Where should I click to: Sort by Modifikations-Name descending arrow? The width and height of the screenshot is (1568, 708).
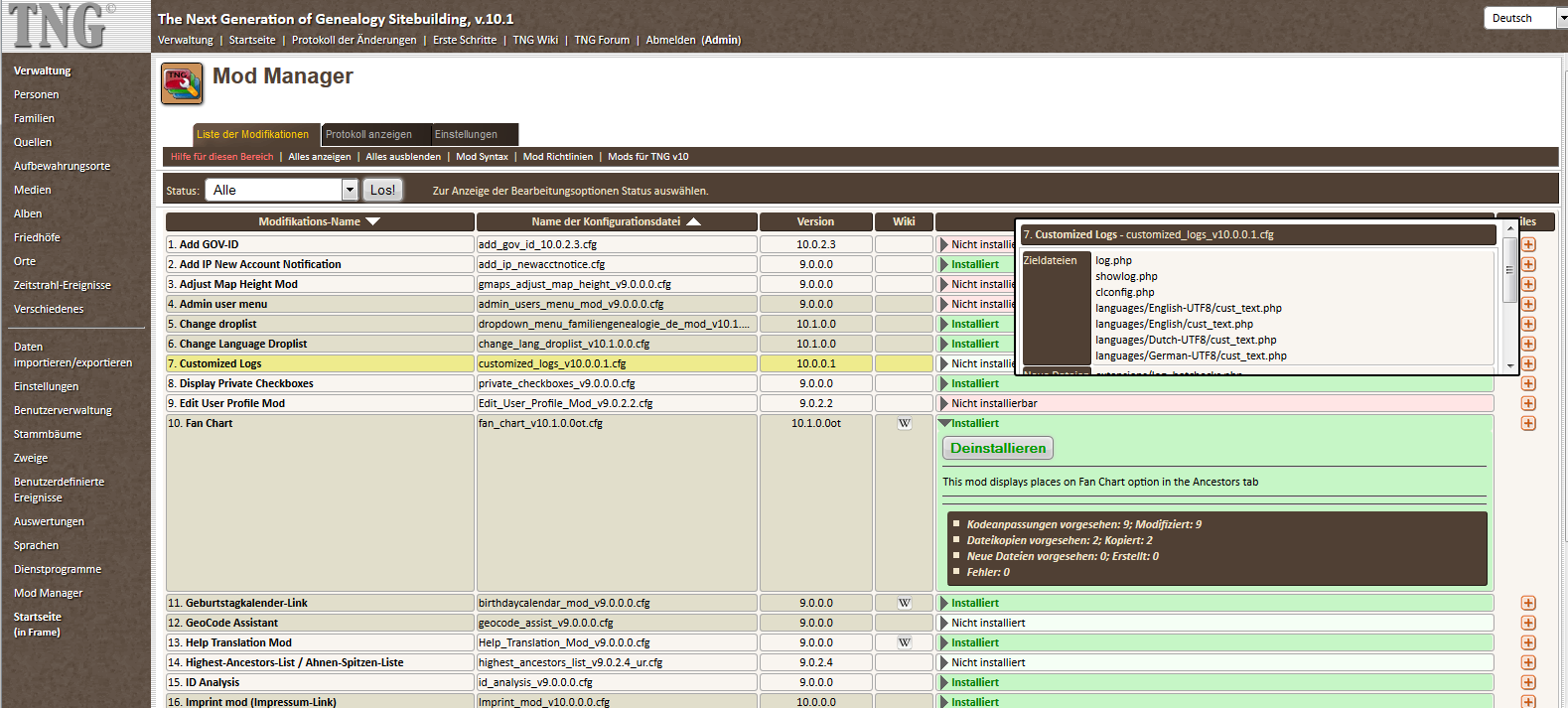pyautogui.click(x=373, y=221)
